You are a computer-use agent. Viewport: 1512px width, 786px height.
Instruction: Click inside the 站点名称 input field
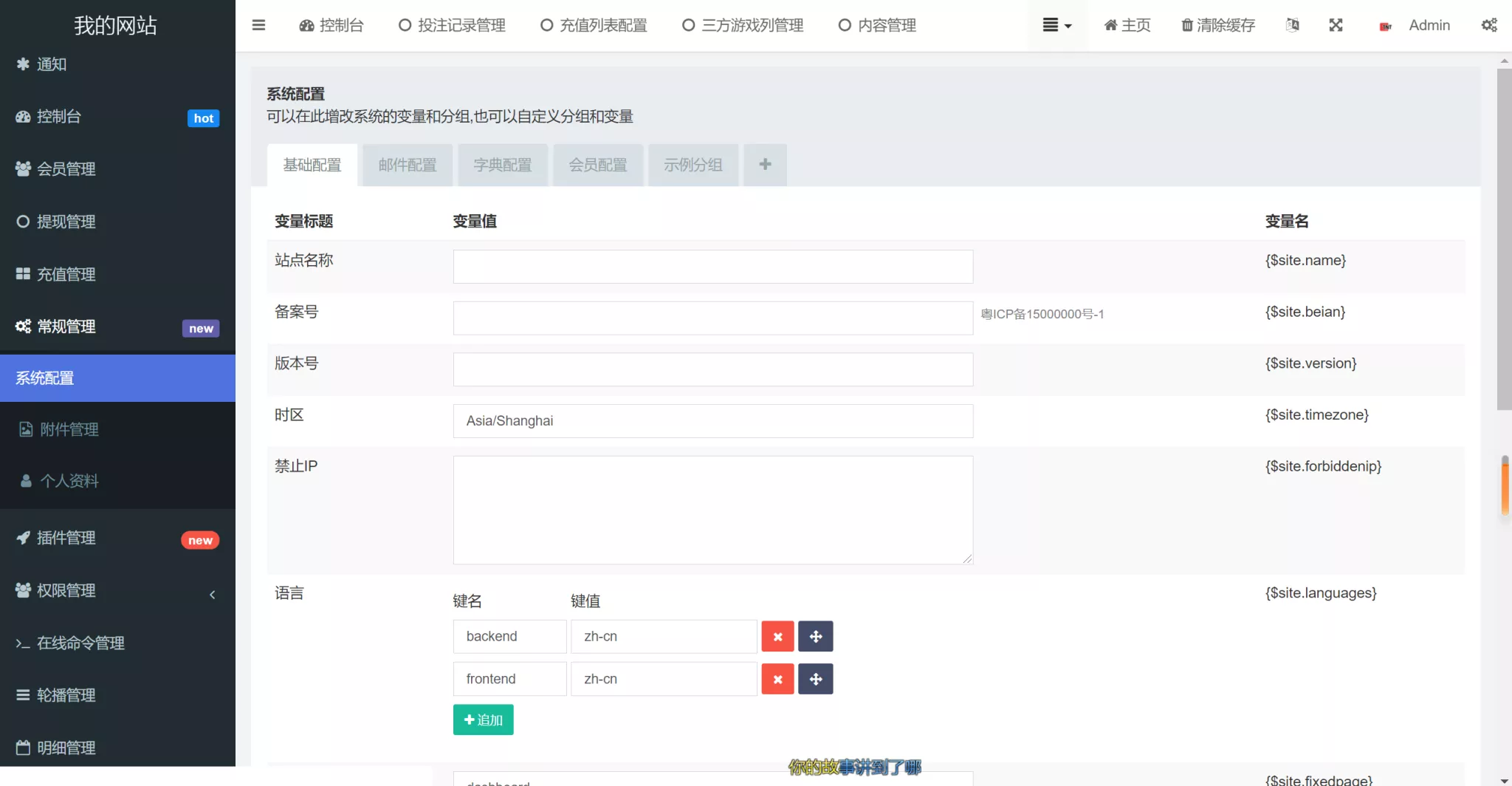point(711,267)
